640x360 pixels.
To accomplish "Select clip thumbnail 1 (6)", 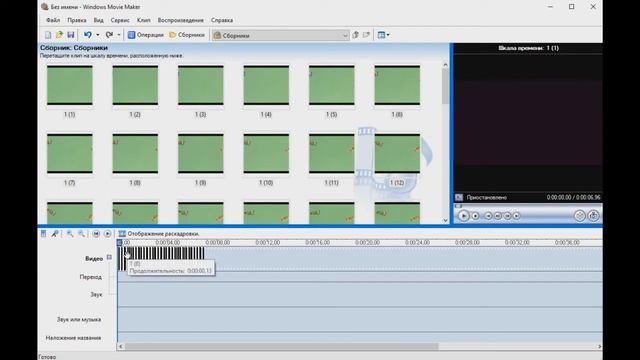I will (x=397, y=85).
